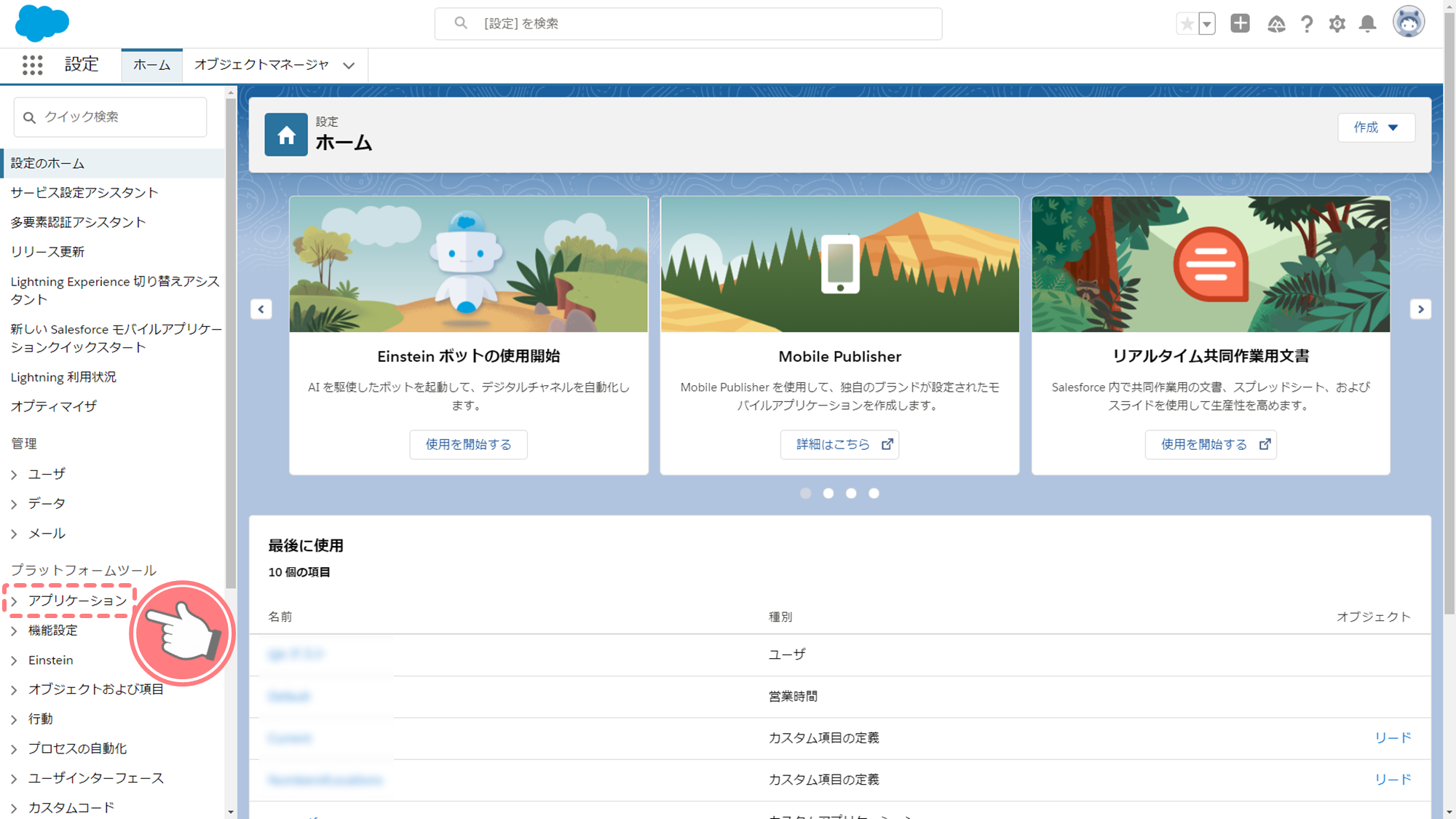Expand the データ tree node

[x=14, y=505]
